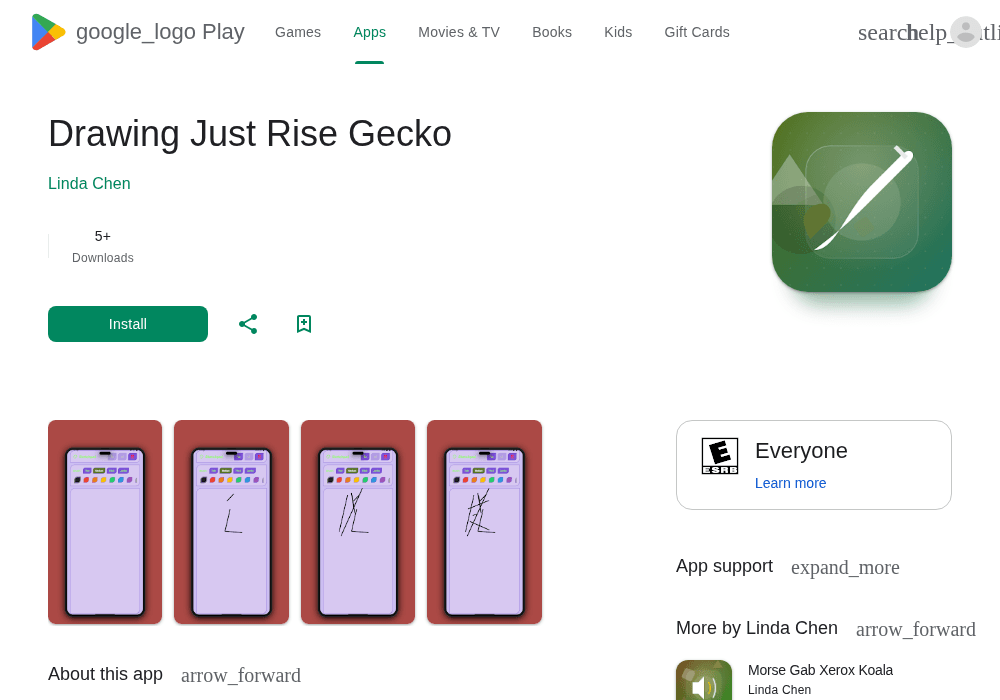Click the Drawing Just Rise Gecko app icon
The height and width of the screenshot is (700, 1000).
click(x=862, y=202)
